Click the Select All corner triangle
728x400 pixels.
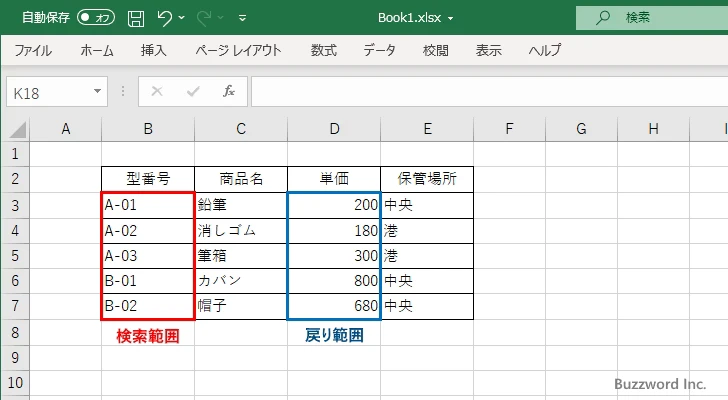[x=17, y=129]
